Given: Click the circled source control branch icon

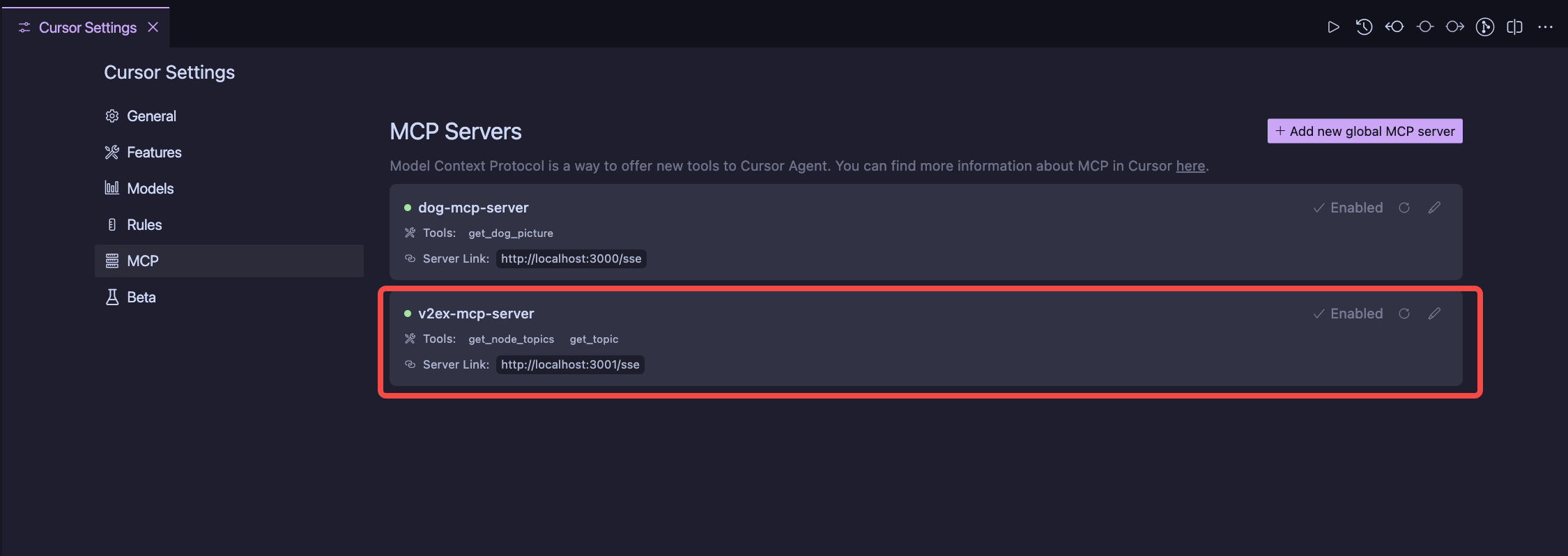Looking at the screenshot, I should [1485, 27].
